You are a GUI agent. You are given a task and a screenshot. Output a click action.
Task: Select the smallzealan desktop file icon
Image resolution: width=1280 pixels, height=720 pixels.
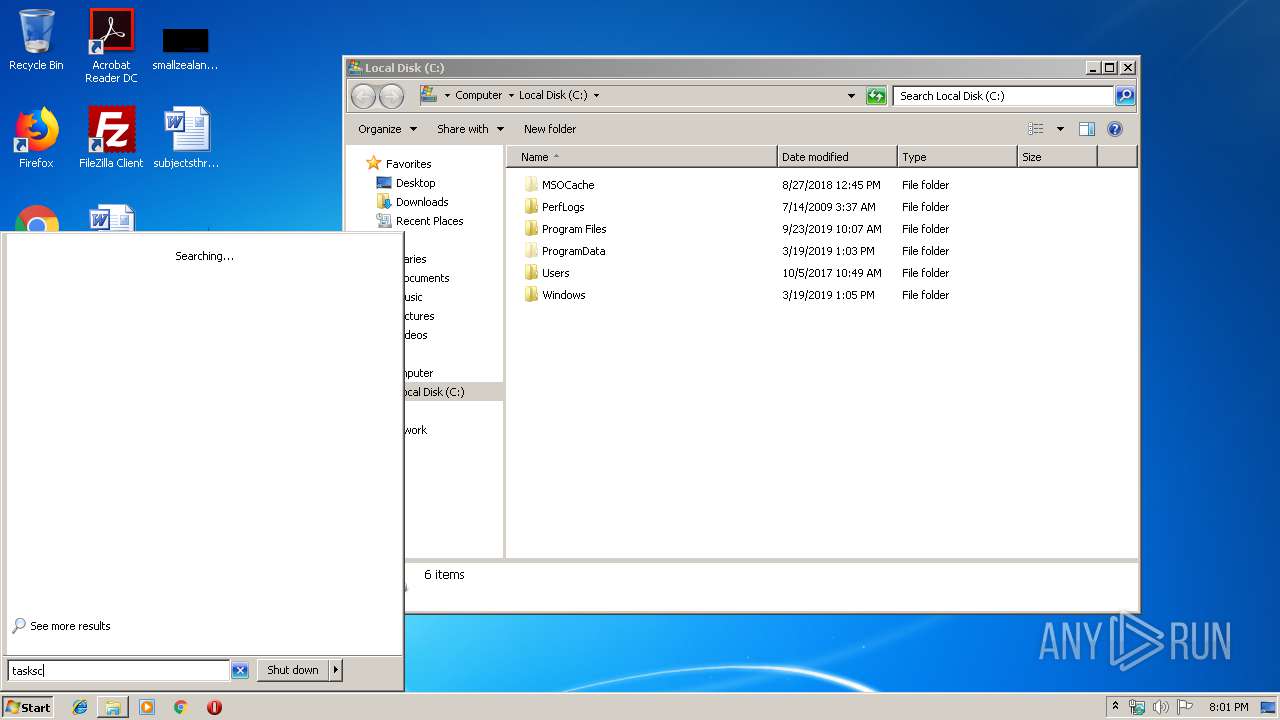pyautogui.click(x=185, y=46)
